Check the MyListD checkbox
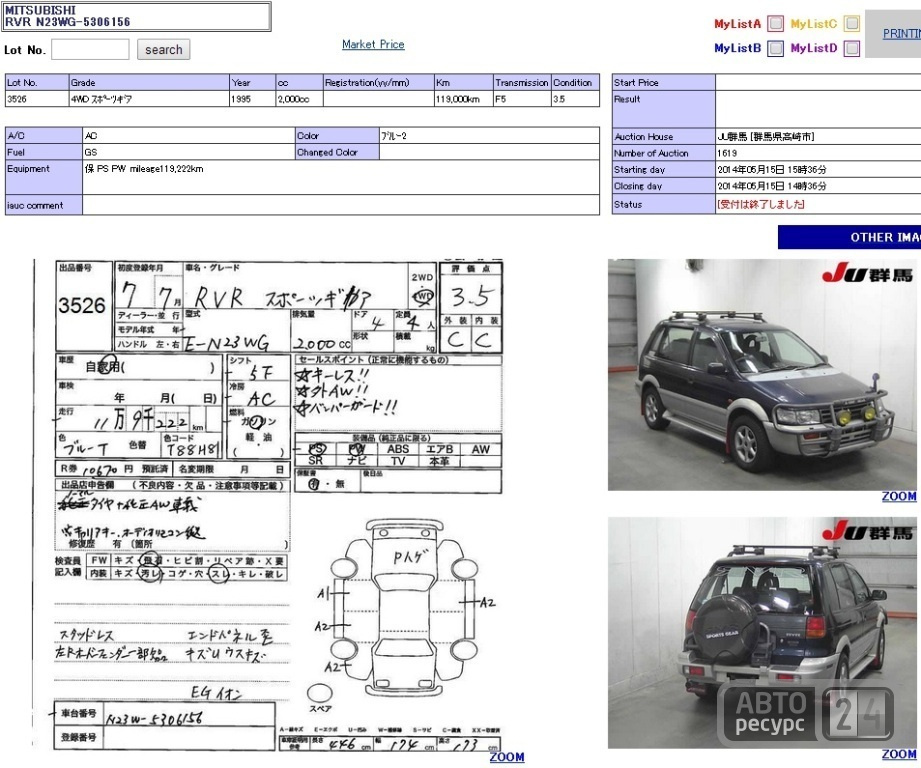This screenshot has width=921, height=768. (x=851, y=48)
